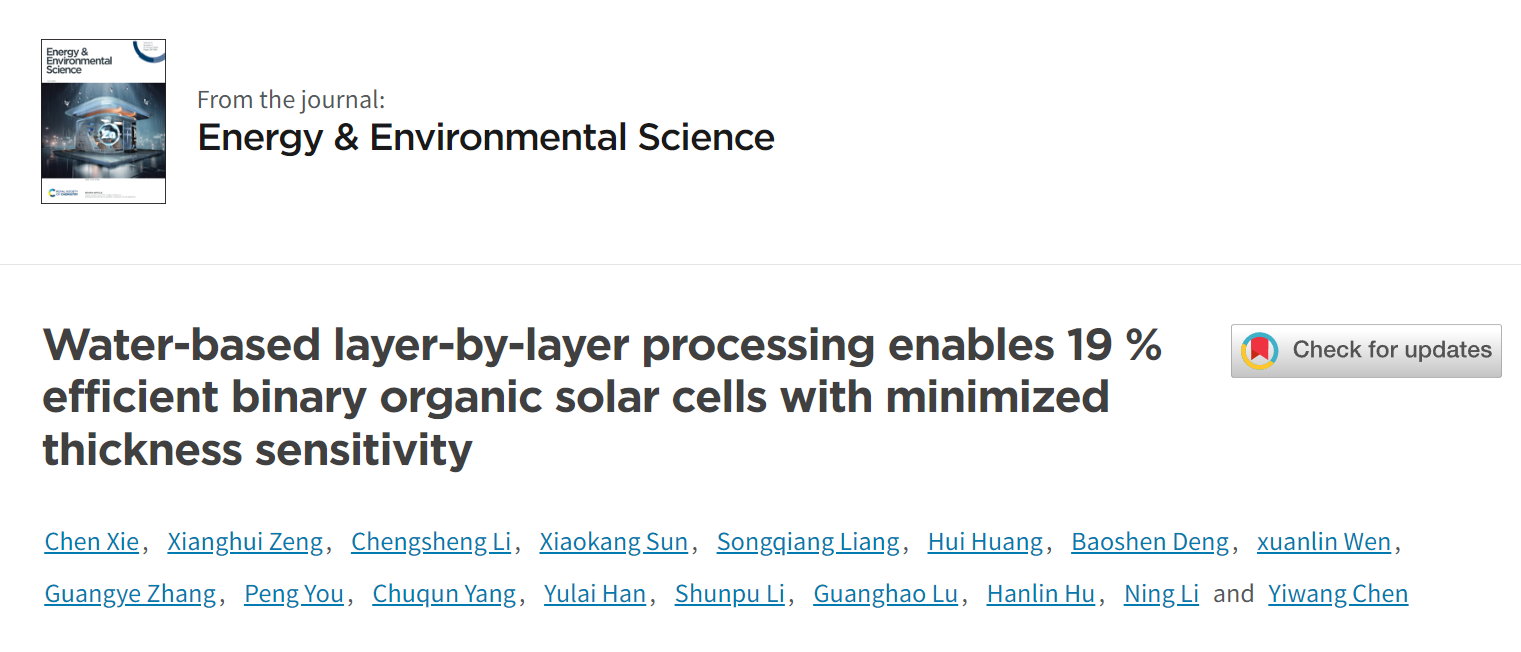Click author name Hanlin Hu
This screenshot has width=1521, height=652.
click(1041, 594)
